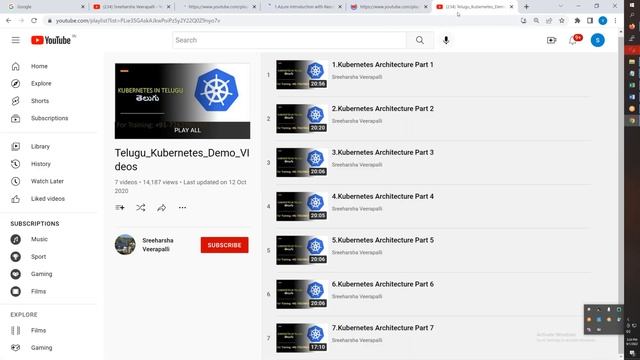
Task: Open the notifications bell
Action: (573, 40)
